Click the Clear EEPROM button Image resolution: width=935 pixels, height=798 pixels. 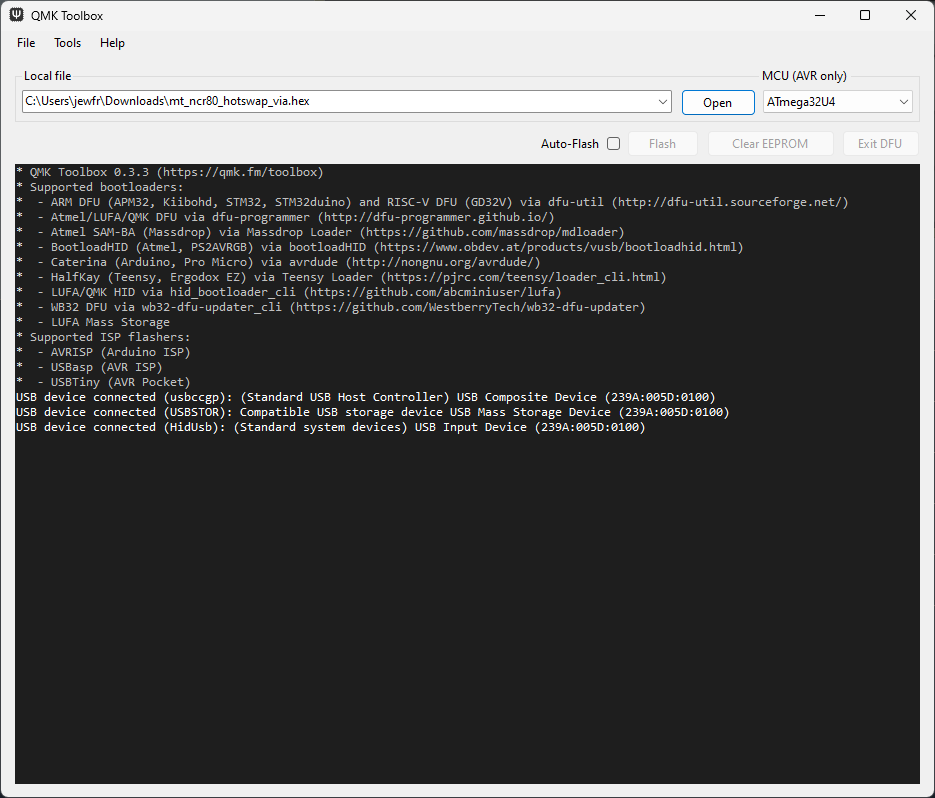[x=770, y=144]
